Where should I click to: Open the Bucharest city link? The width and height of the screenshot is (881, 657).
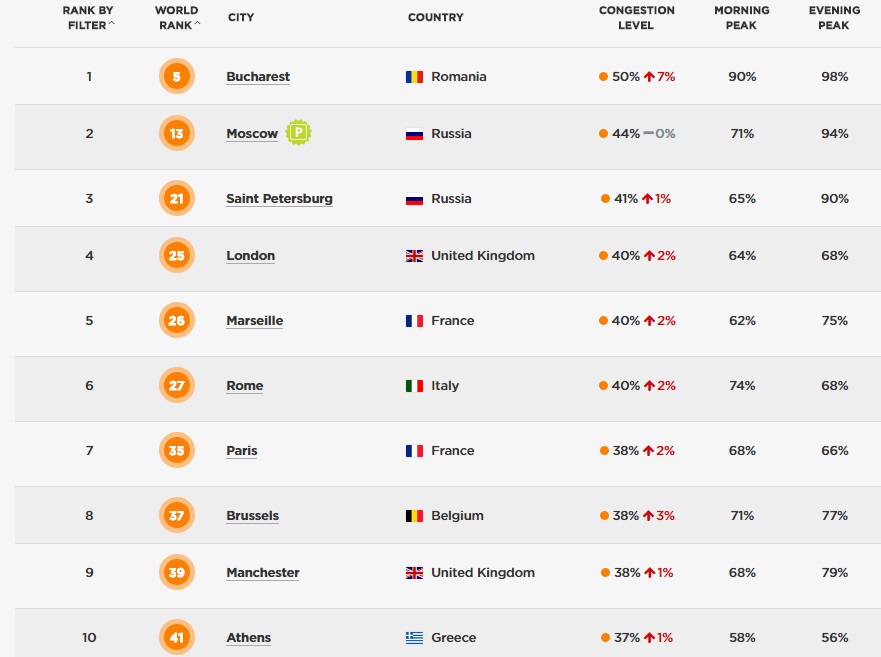[x=258, y=77]
